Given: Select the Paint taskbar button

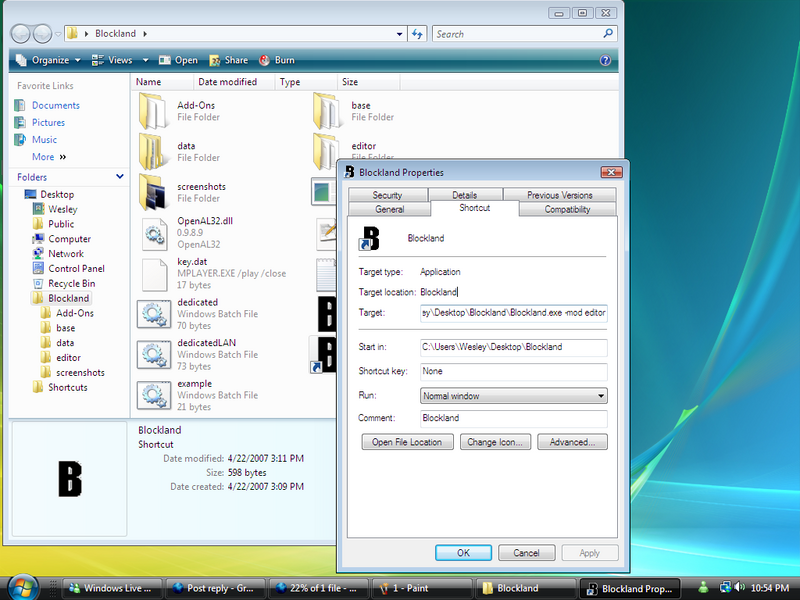Looking at the screenshot, I should tap(419, 588).
